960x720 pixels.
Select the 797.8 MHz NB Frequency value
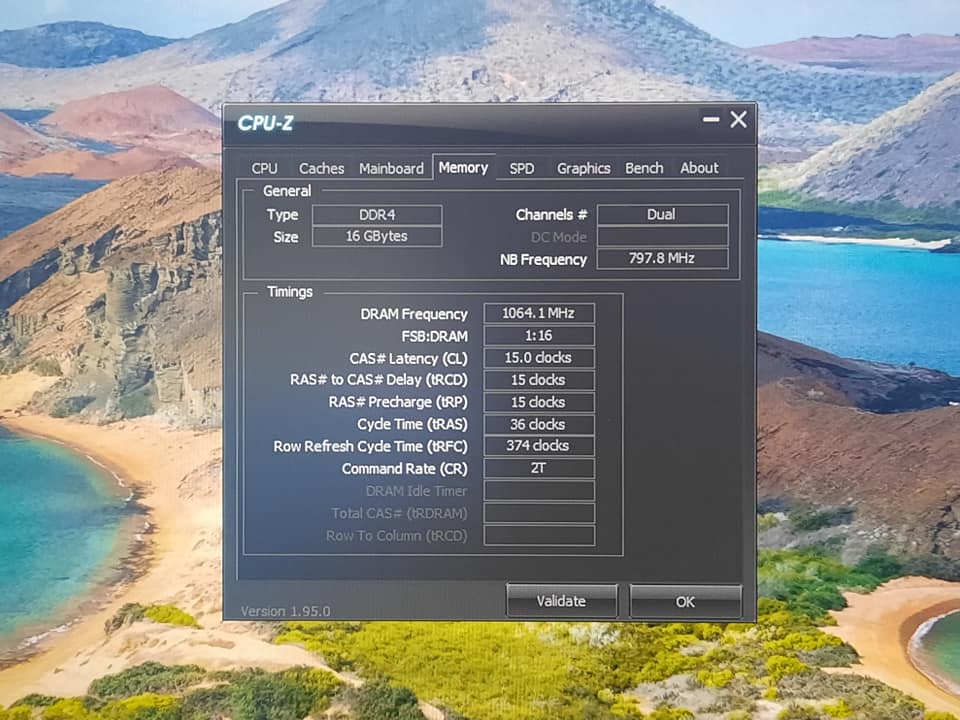[662, 258]
